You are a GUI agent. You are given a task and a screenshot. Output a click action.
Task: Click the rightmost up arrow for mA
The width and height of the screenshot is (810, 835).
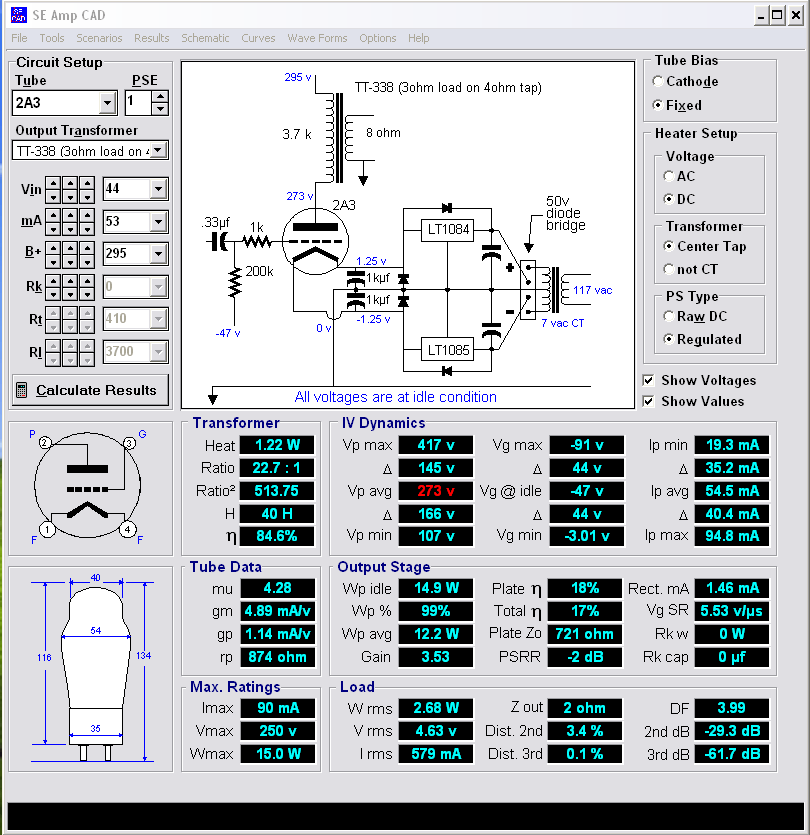click(x=87, y=216)
